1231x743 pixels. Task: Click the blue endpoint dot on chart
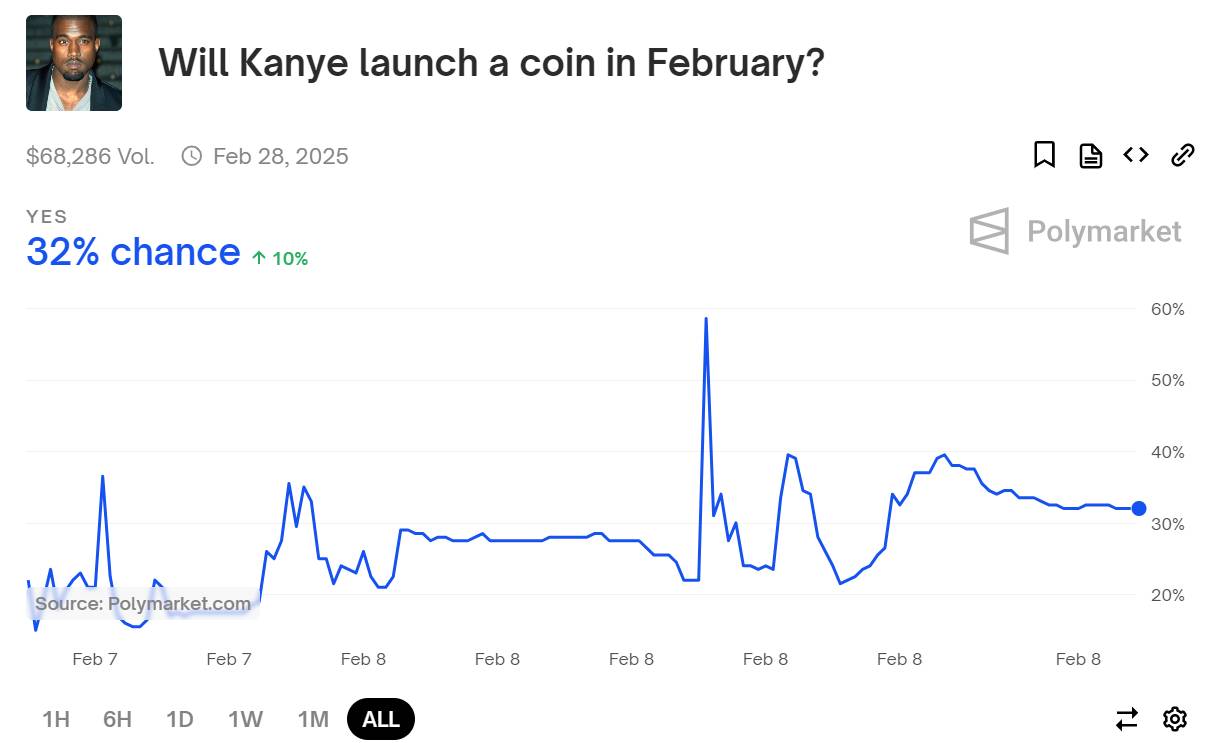click(x=1138, y=508)
